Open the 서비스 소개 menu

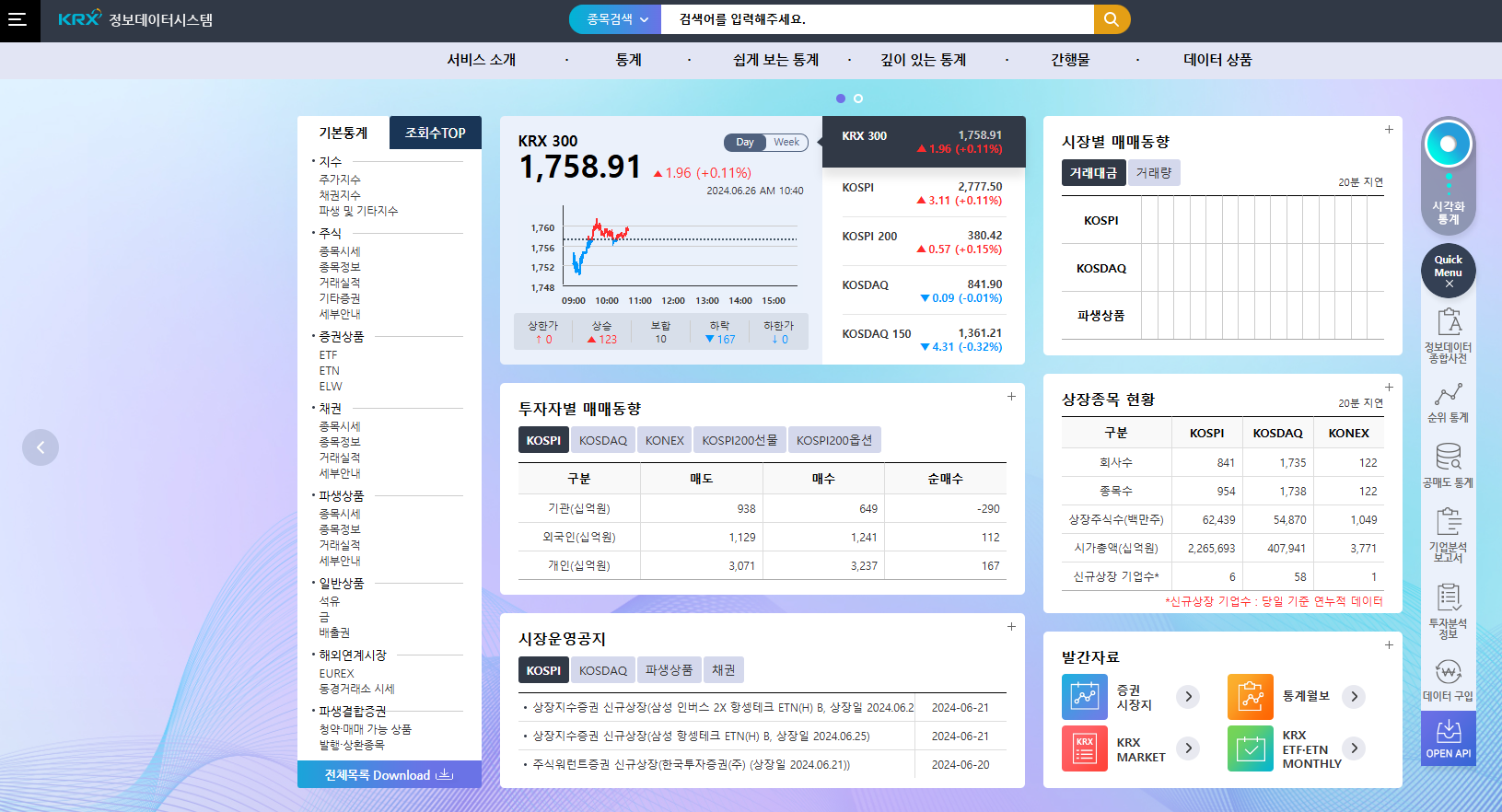pyautogui.click(x=481, y=60)
